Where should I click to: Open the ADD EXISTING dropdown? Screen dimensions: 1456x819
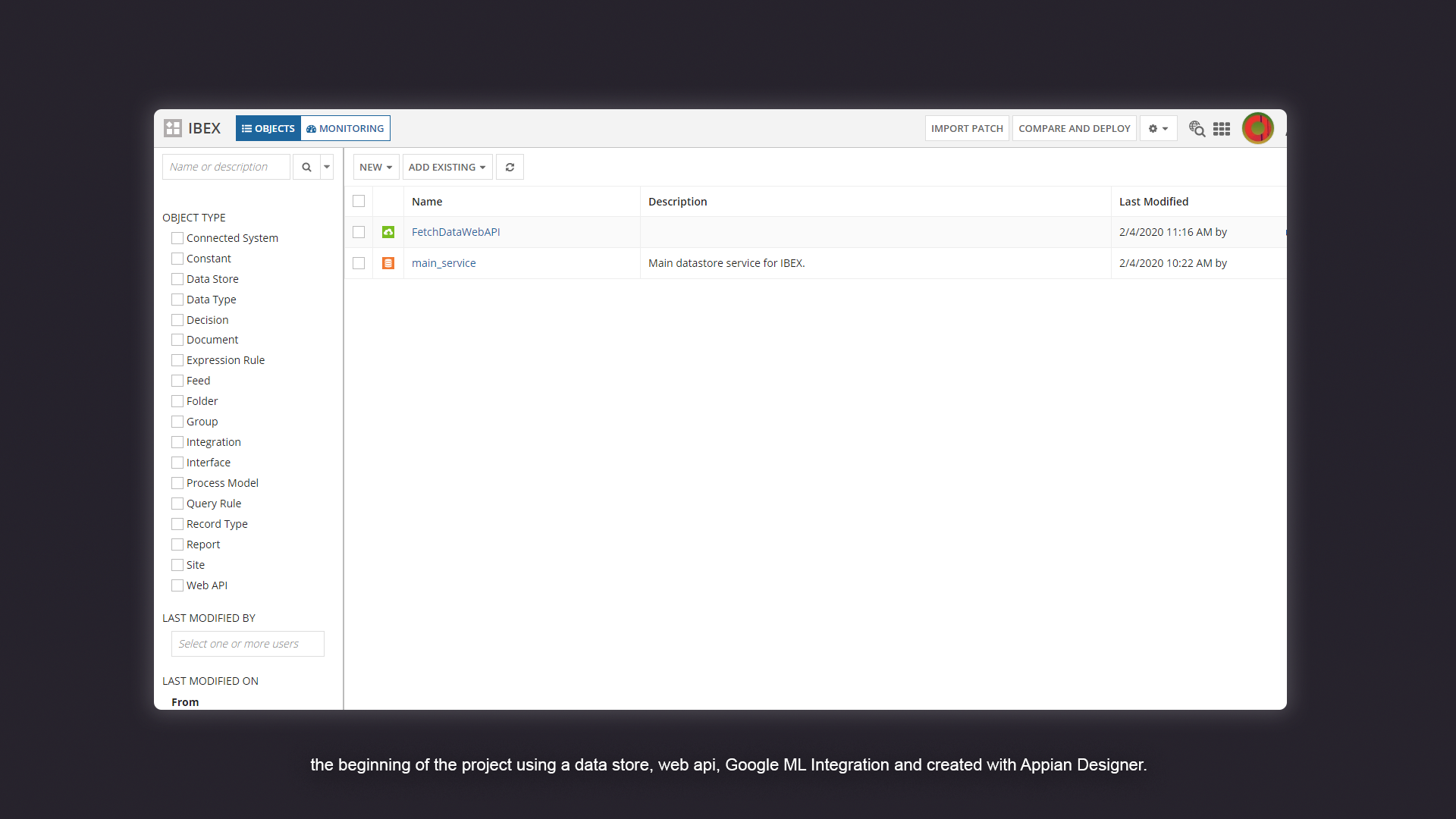coord(447,167)
